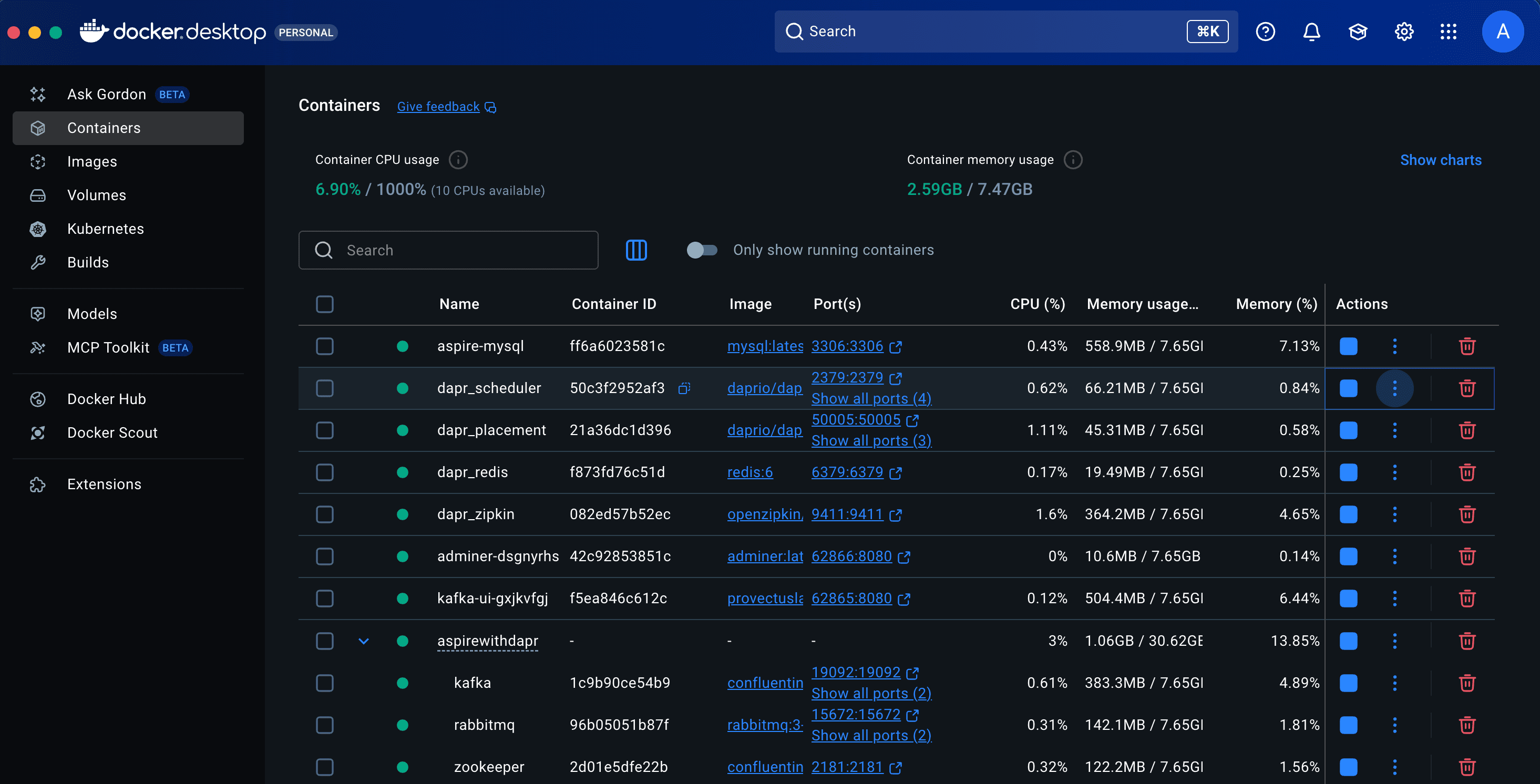
Task: Stop the dapr_zipkin container
Action: [x=1348, y=514]
